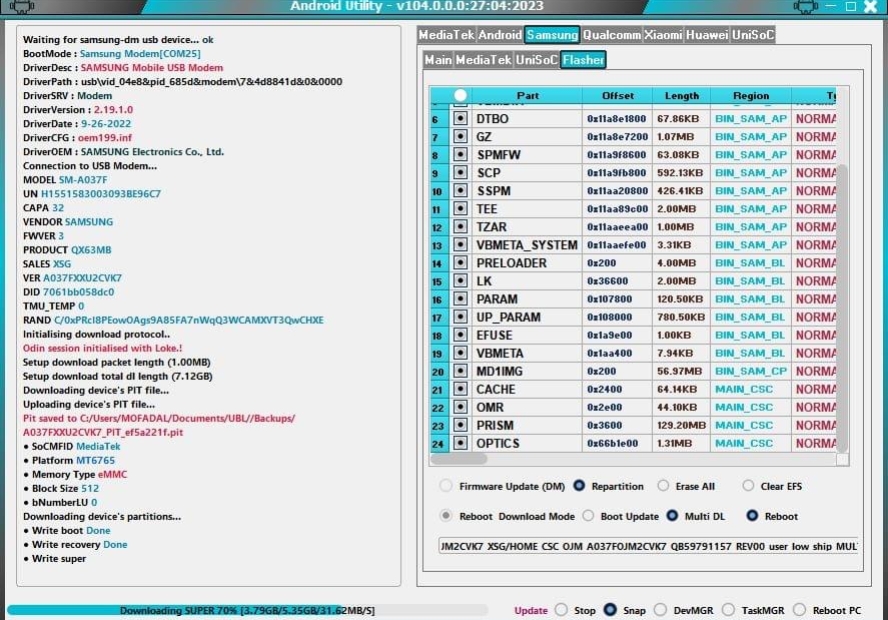Open the Android tab

pyautogui.click(x=500, y=35)
